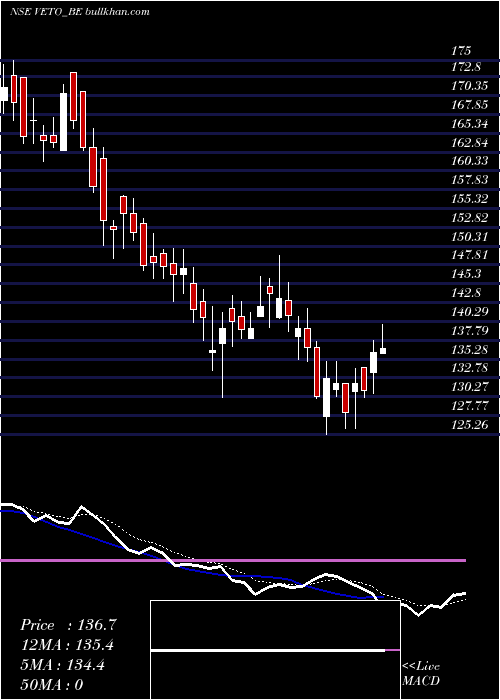Click the 145.3 price level label

click(x=466, y=274)
